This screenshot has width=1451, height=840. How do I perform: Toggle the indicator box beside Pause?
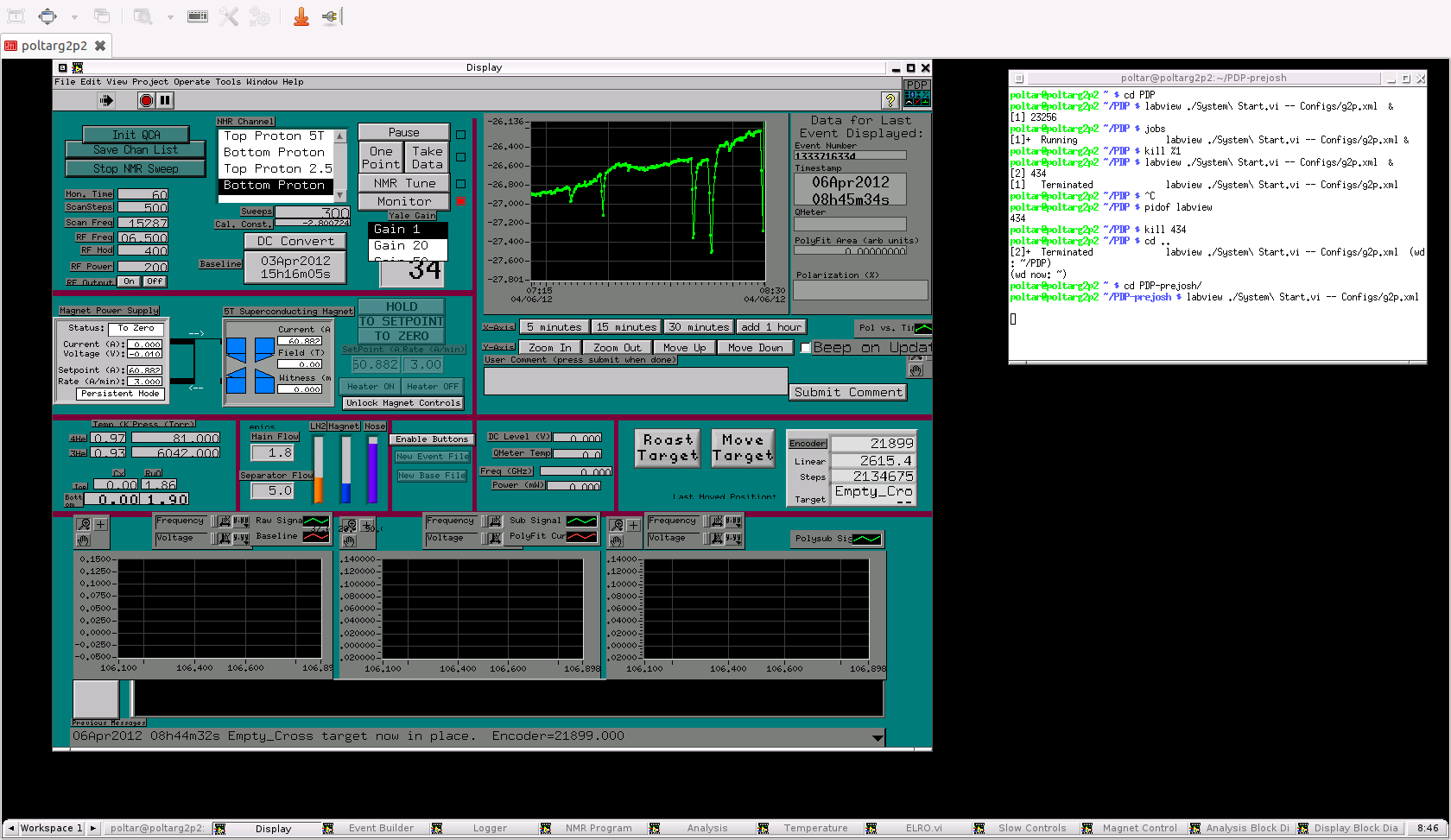pyautogui.click(x=461, y=135)
